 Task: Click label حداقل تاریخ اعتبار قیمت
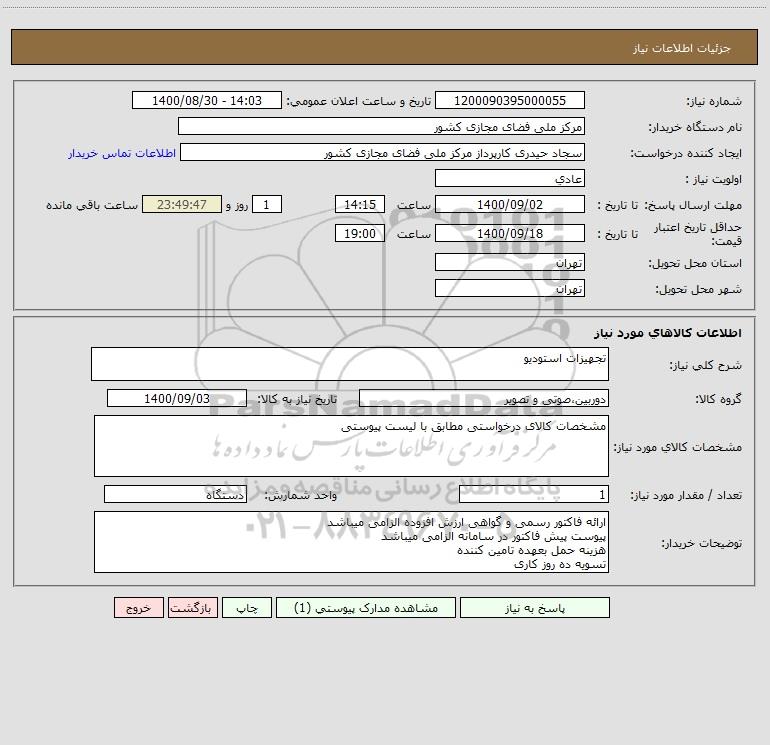click(698, 234)
